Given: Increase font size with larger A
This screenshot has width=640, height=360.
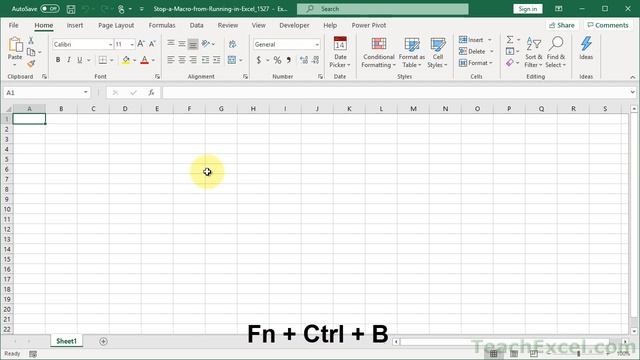Looking at the screenshot, I should (x=141, y=44).
